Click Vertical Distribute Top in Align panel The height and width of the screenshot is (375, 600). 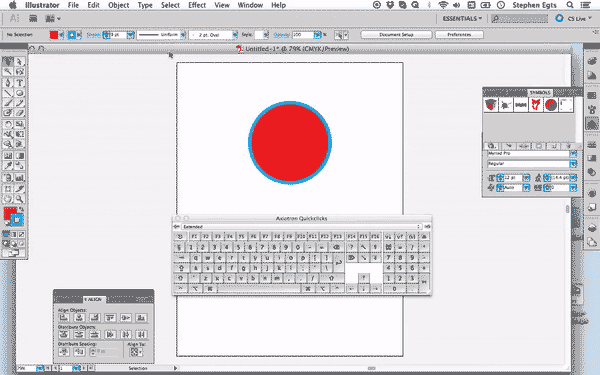[64, 334]
